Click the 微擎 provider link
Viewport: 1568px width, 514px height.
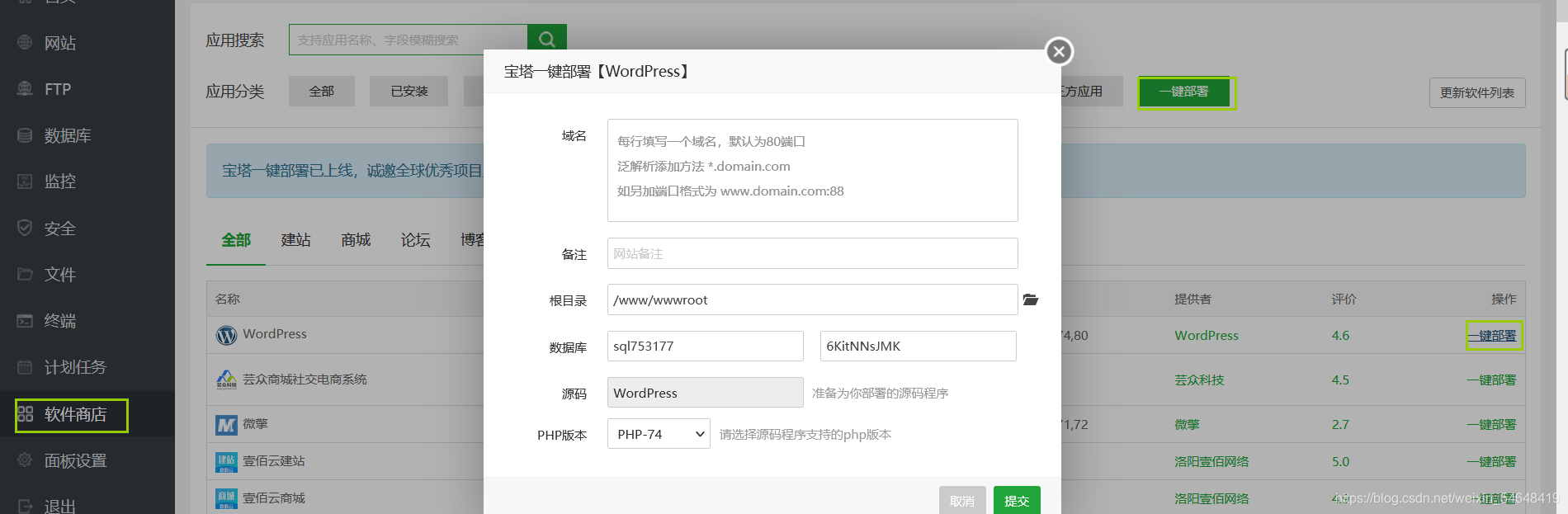(1187, 425)
